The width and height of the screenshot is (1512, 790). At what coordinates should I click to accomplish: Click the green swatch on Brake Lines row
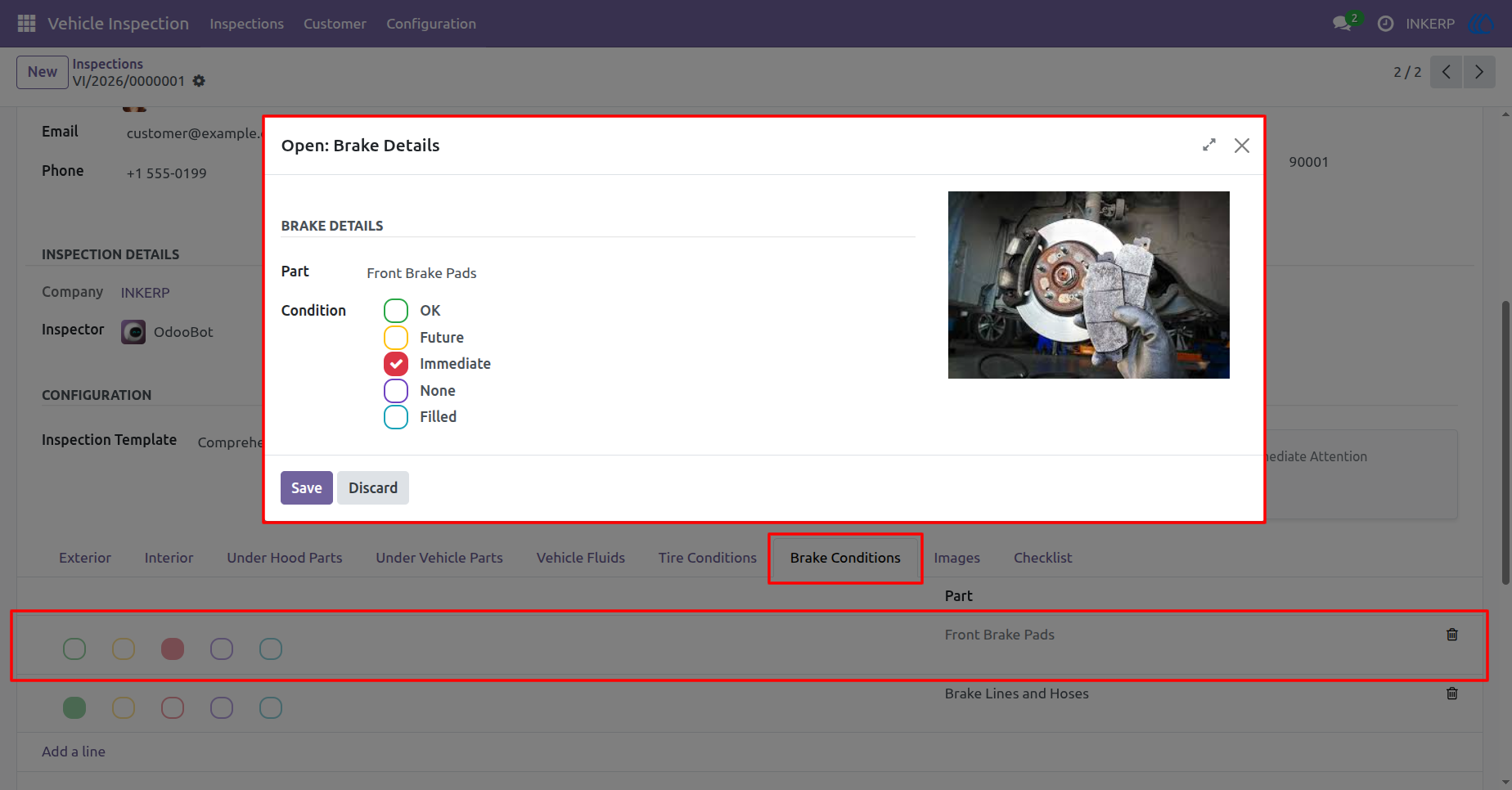74,708
